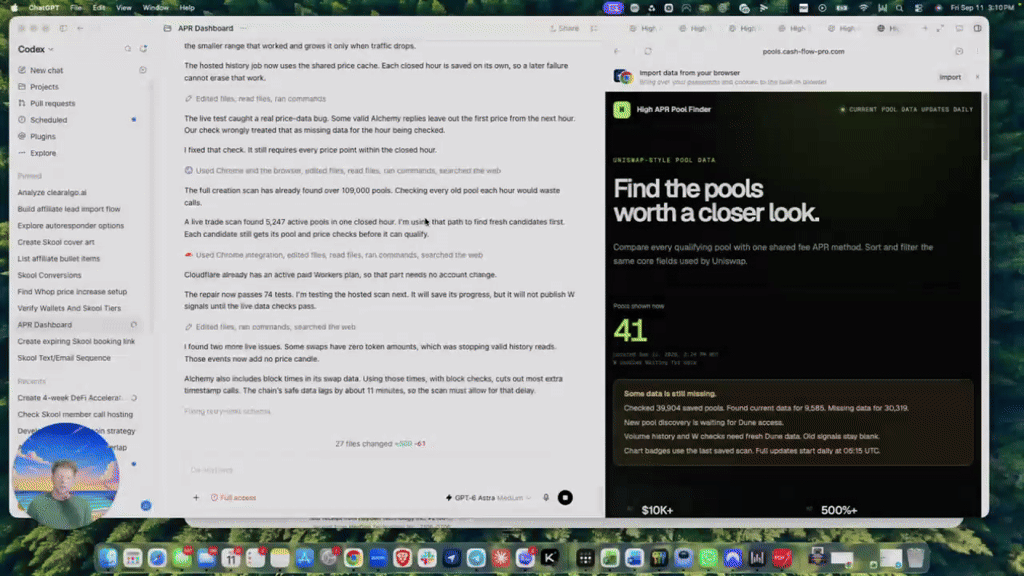Reload the pools.cash-flow-pro.com browser page

pos(648,52)
